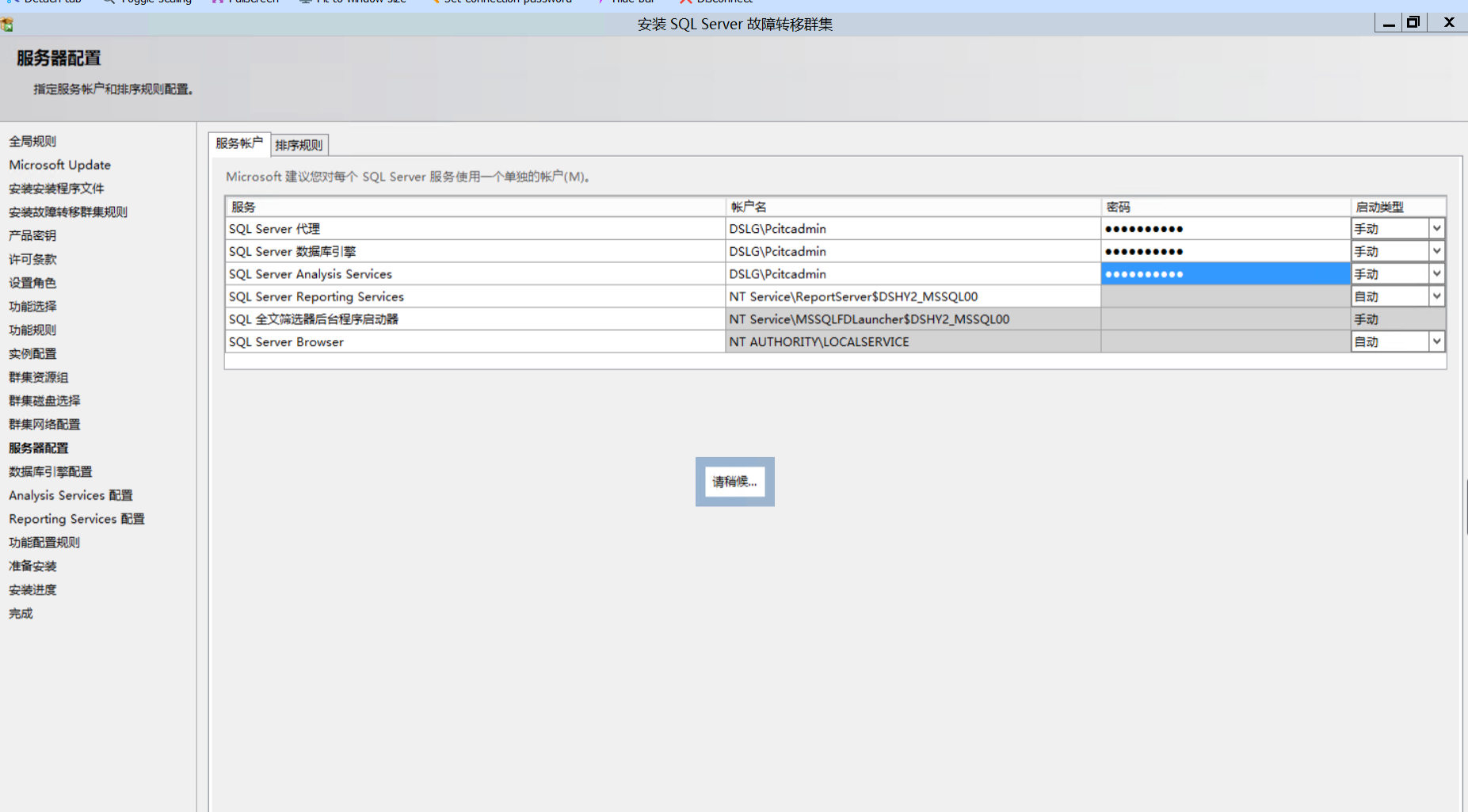Expand startup type dropdown for Analysis Services row
Viewport: 1468px width, 812px height.
(1436, 273)
